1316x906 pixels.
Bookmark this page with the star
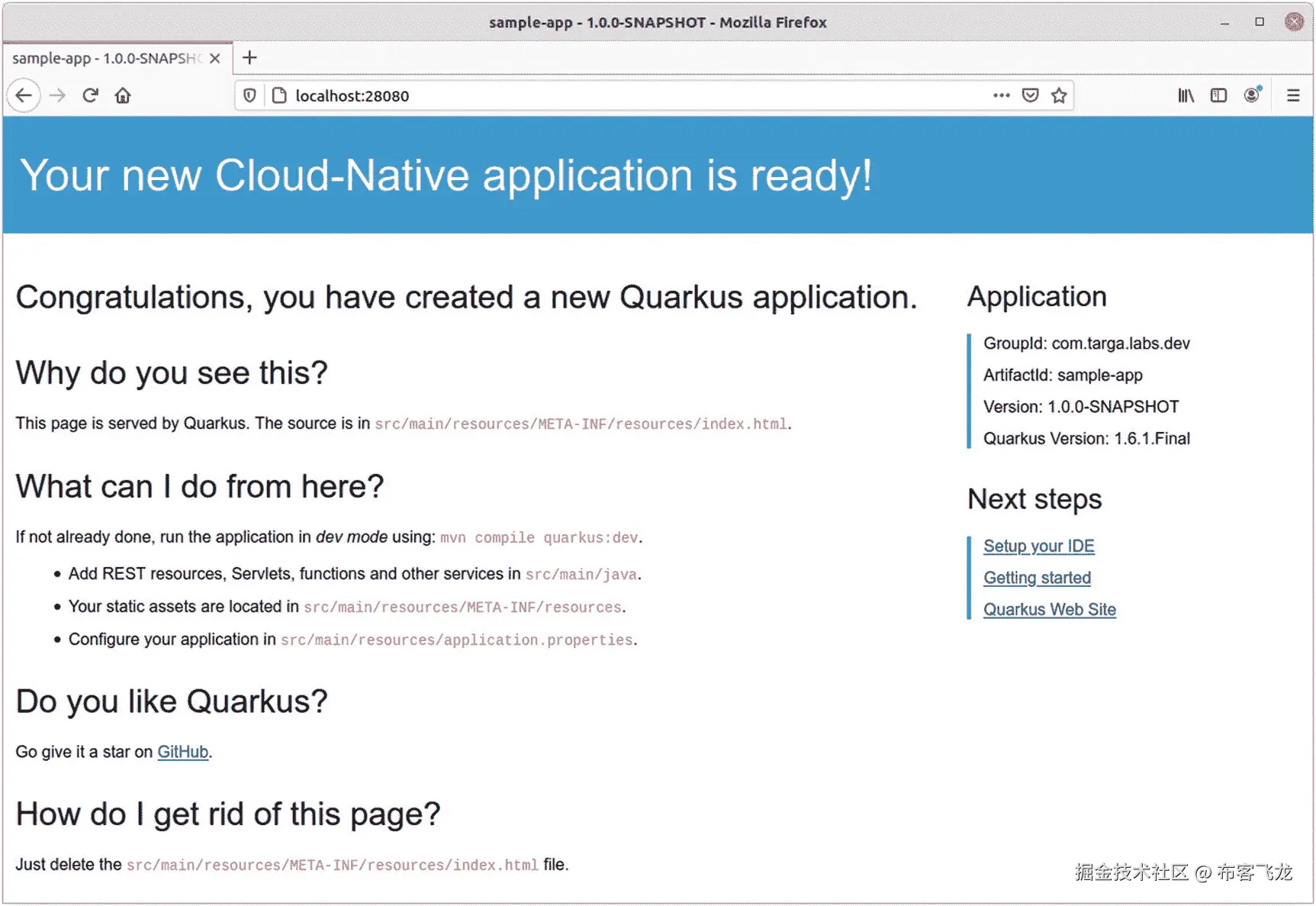pos(1058,95)
